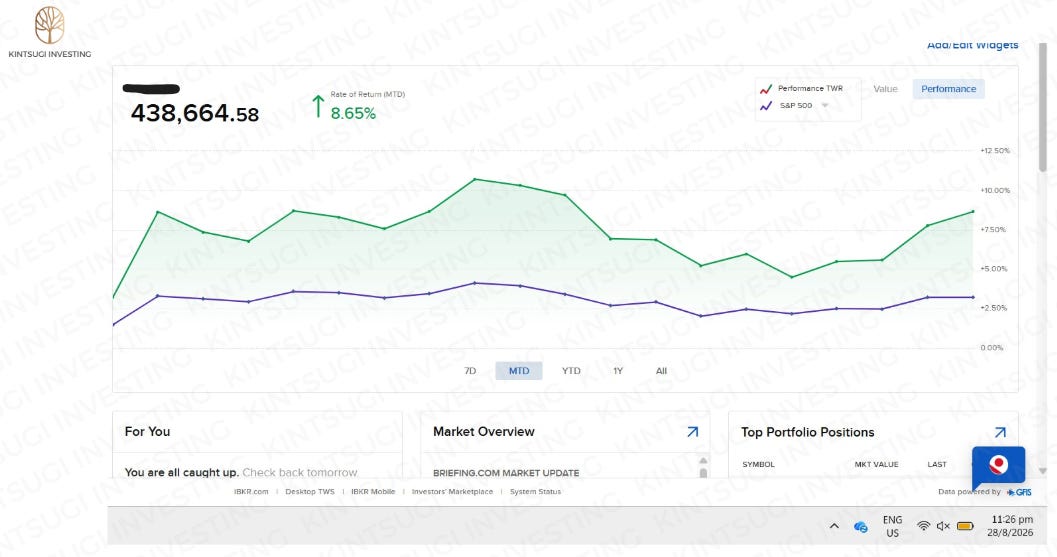This screenshot has width=1057, height=557.
Task: Switch chart to Performance view
Action: pos(948,89)
